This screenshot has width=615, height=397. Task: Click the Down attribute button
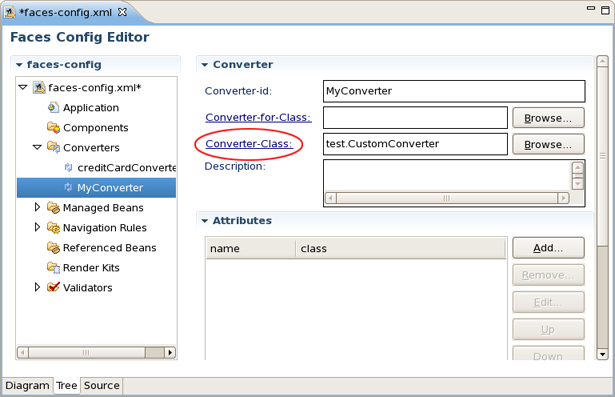[x=548, y=354]
